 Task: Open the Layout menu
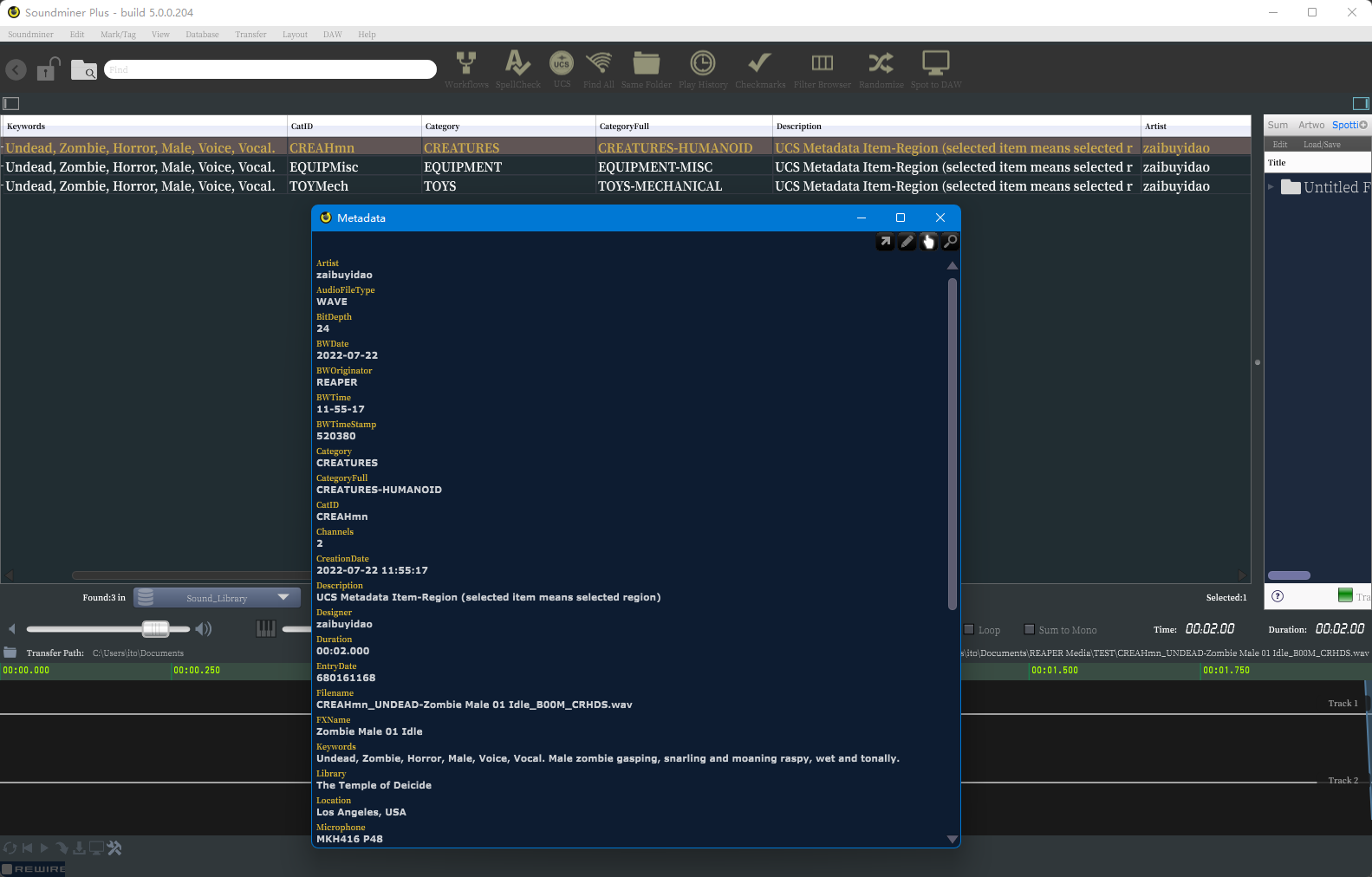click(x=295, y=35)
